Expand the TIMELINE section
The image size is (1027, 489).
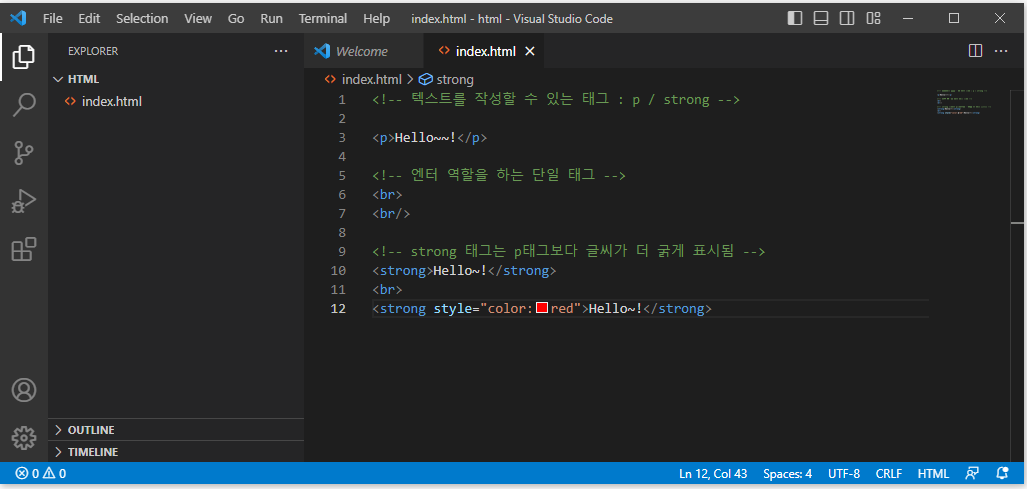point(176,452)
